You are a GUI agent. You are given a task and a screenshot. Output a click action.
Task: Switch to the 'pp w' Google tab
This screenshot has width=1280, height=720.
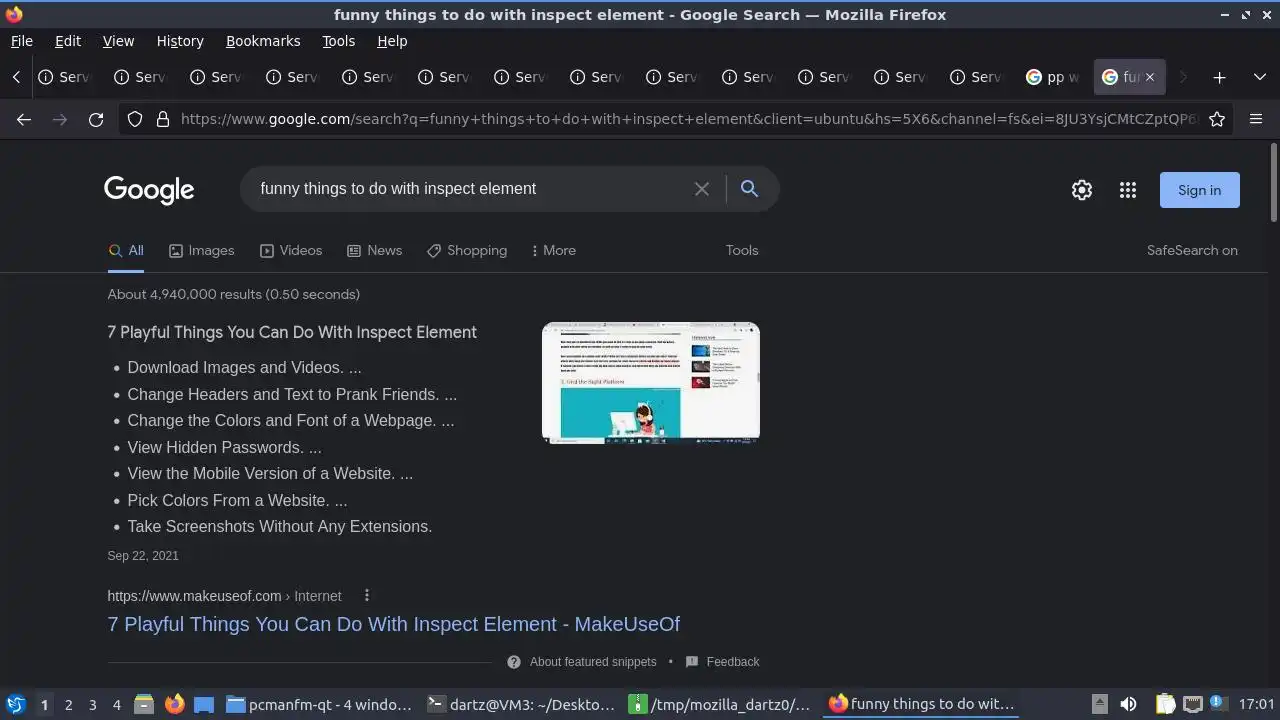click(x=1054, y=77)
